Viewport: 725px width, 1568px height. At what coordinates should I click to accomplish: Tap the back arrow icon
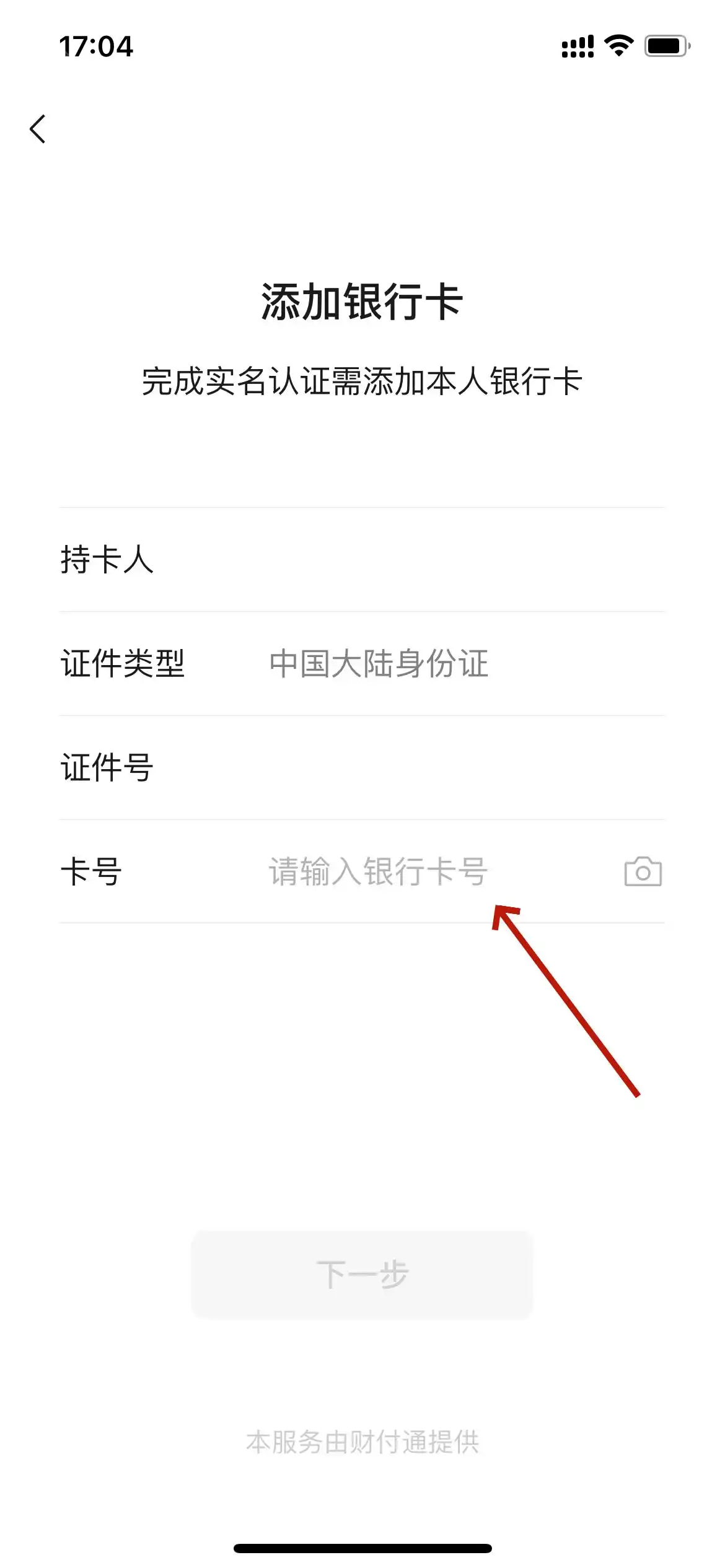pyautogui.click(x=38, y=129)
